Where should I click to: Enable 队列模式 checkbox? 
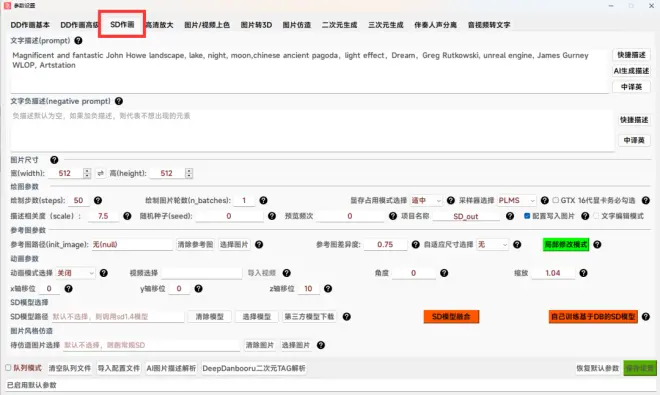[8, 368]
